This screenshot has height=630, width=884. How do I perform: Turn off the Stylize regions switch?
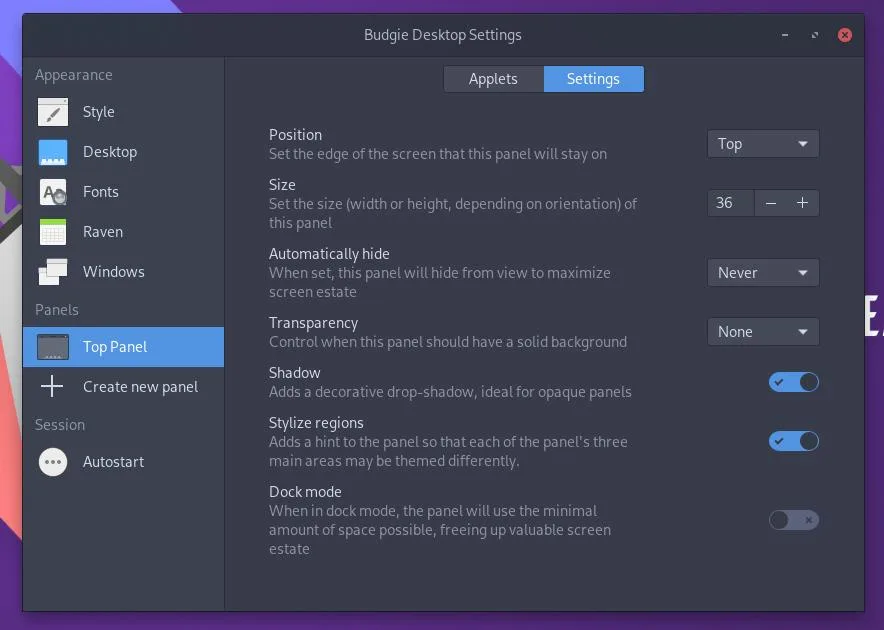793,441
